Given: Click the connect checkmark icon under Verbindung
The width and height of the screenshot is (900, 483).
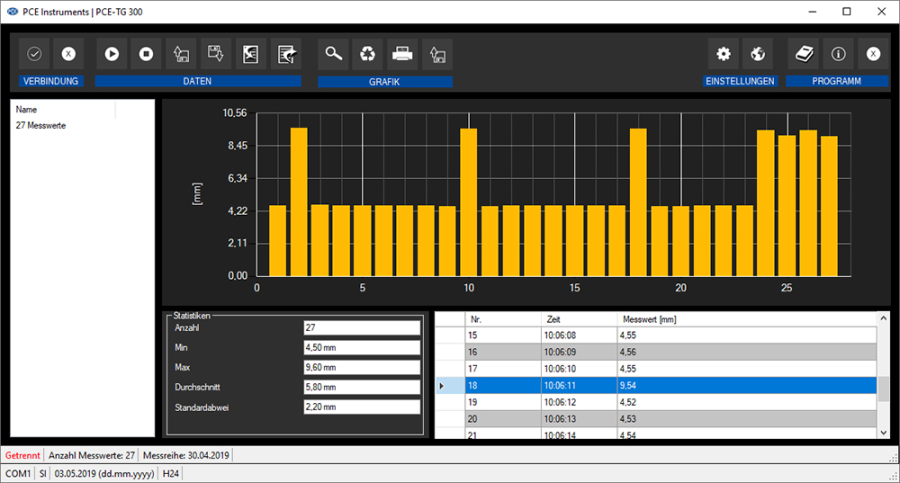Looking at the screenshot, I should click(34, 54).
